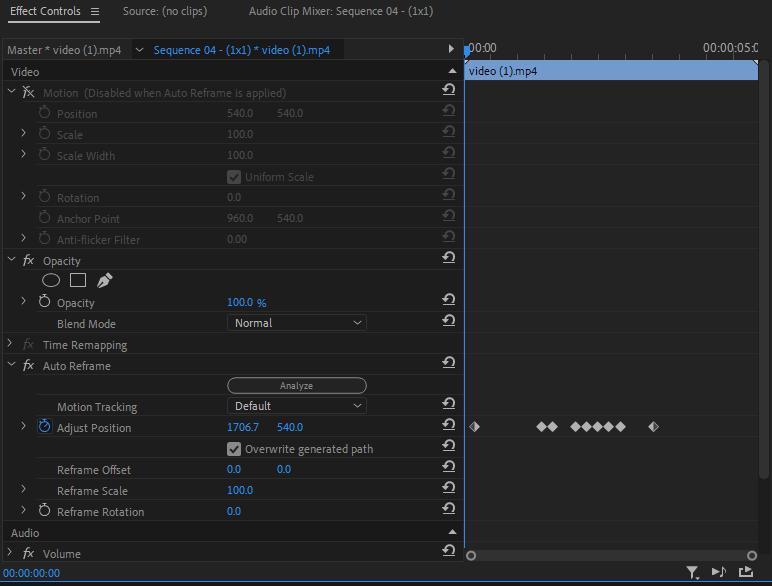The image size is (772, 586).
Task: Click the playhead at 00:00 on ruler
Action: click(467, 50)
